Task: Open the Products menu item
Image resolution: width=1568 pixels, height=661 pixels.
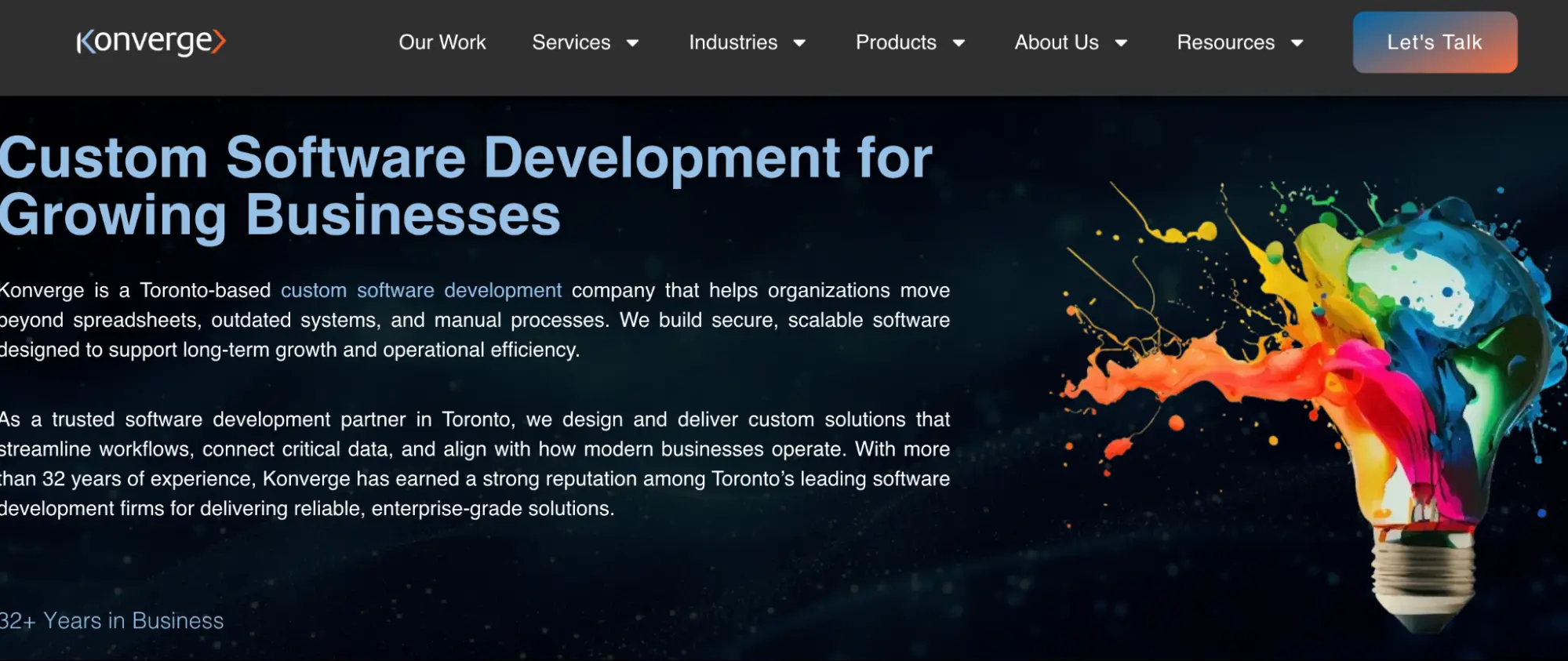Action: 896,42
